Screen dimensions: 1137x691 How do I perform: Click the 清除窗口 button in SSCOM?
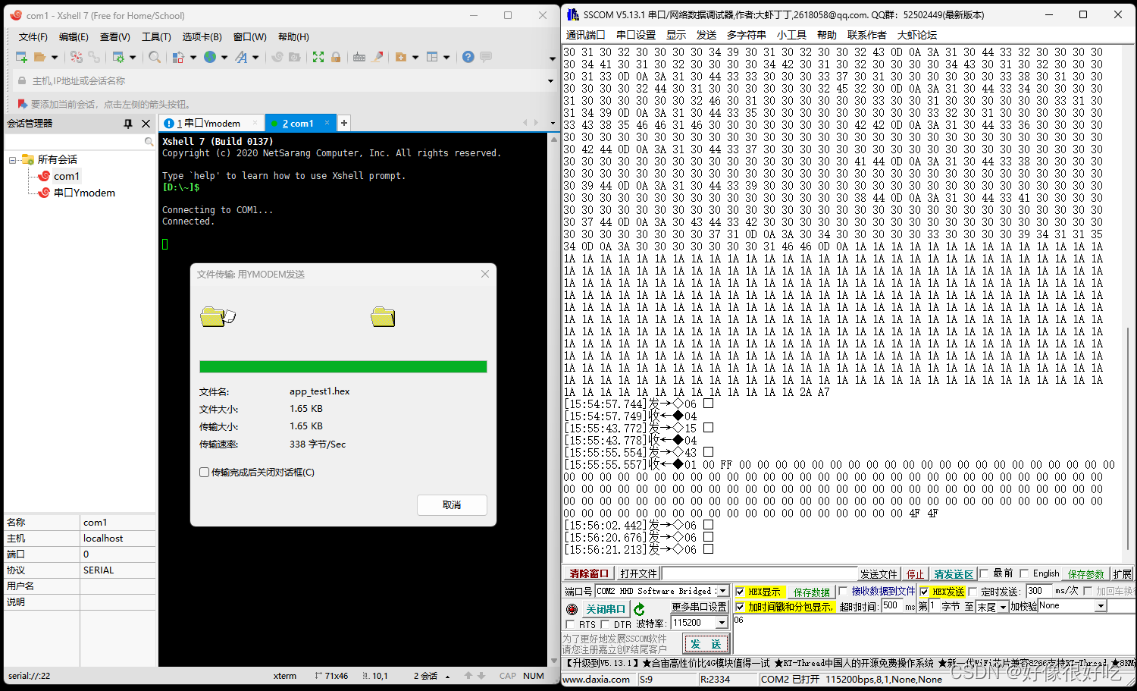(589, 574)
